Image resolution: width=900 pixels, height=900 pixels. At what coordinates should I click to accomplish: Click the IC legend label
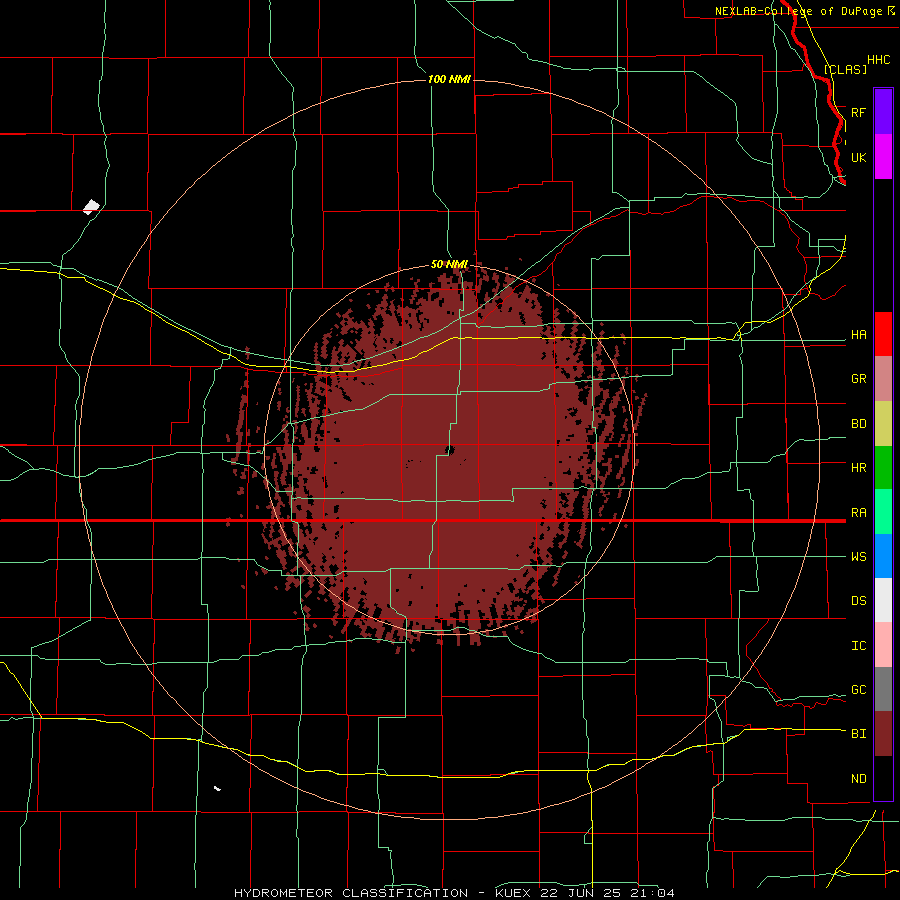858,646
